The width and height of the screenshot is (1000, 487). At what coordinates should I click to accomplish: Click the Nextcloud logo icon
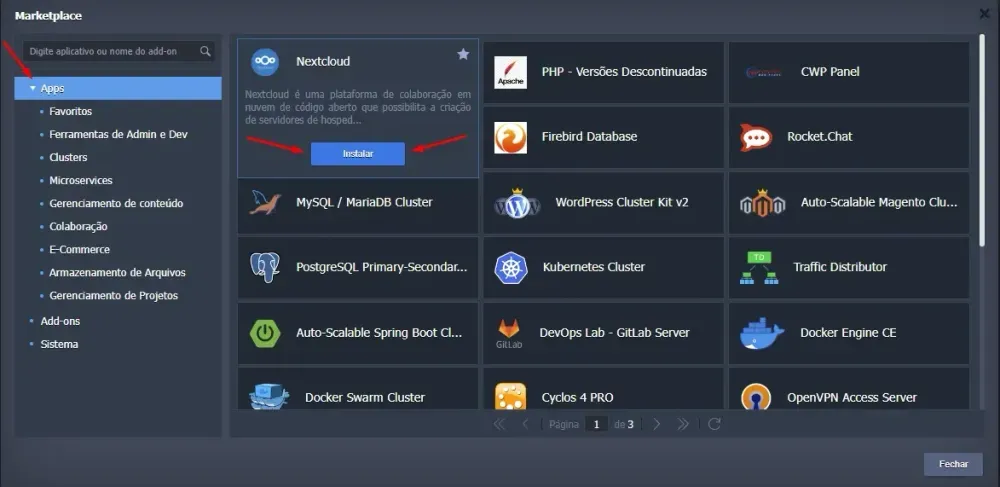tap(265, 62)
